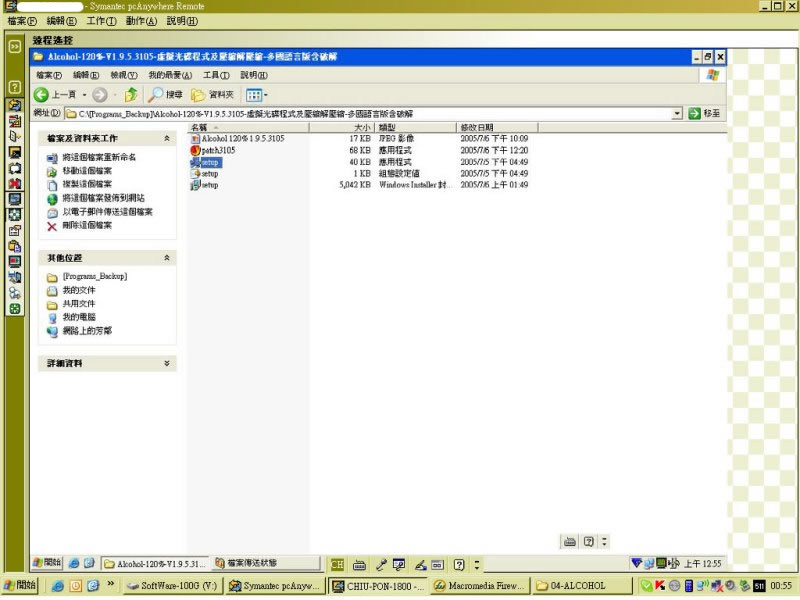Select the patch3105 application file

(x=213, y=150)
